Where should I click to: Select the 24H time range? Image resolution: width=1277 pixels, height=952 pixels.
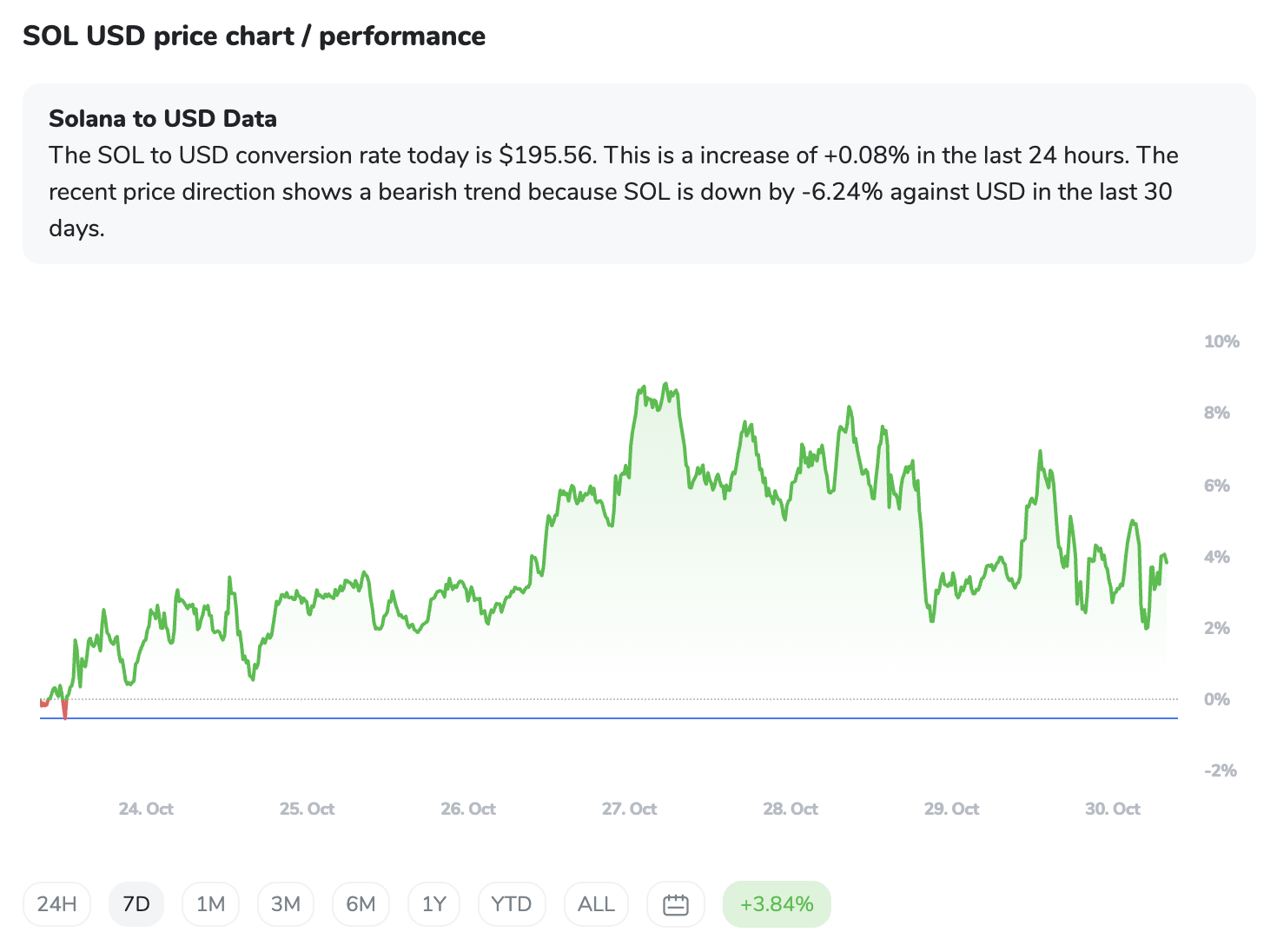pyautogui.click(x=56, y=904)
